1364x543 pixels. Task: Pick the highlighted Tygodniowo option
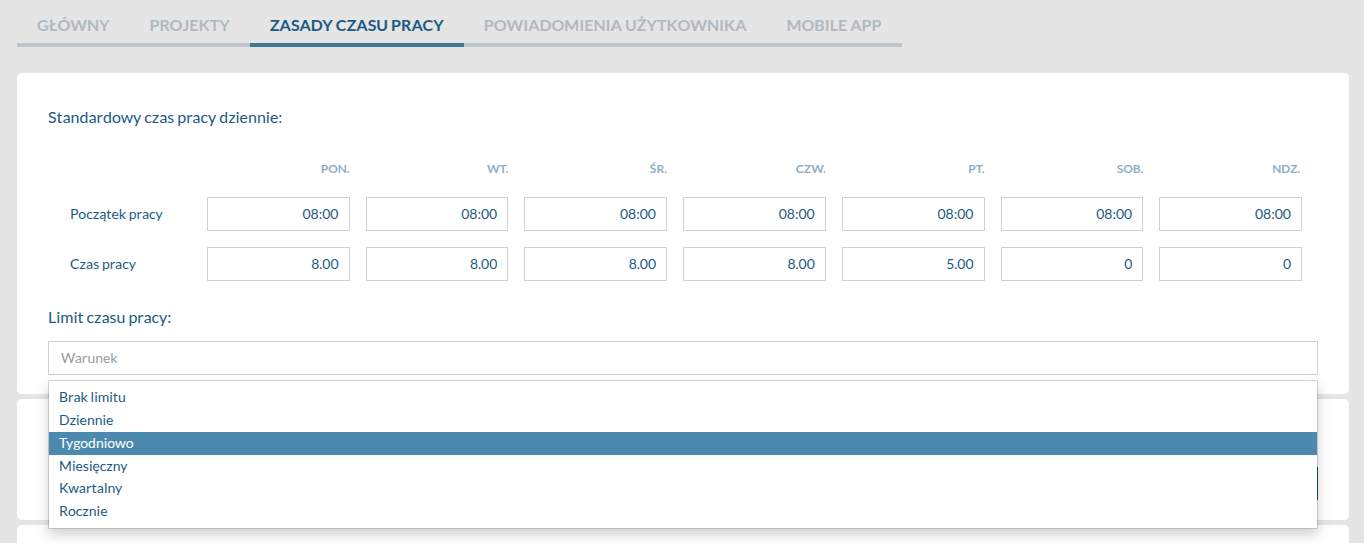click(682, 443)
